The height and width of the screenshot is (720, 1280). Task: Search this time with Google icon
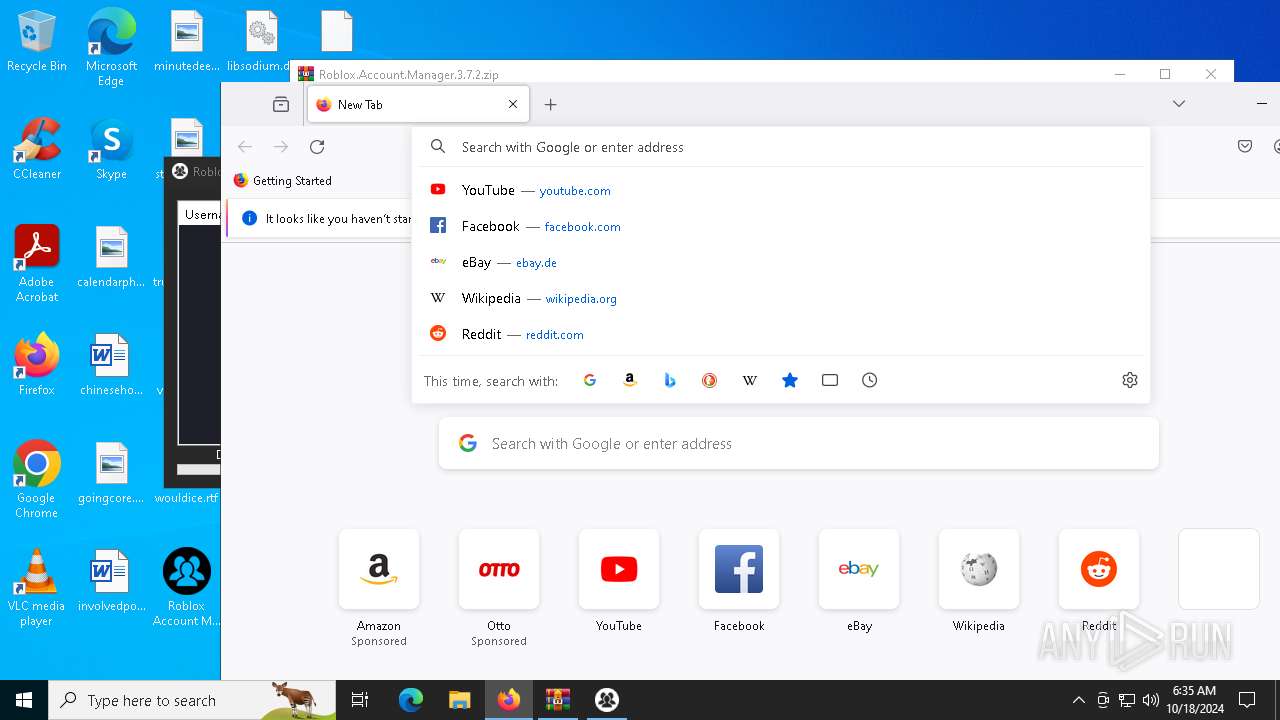(x=590, y=380)
